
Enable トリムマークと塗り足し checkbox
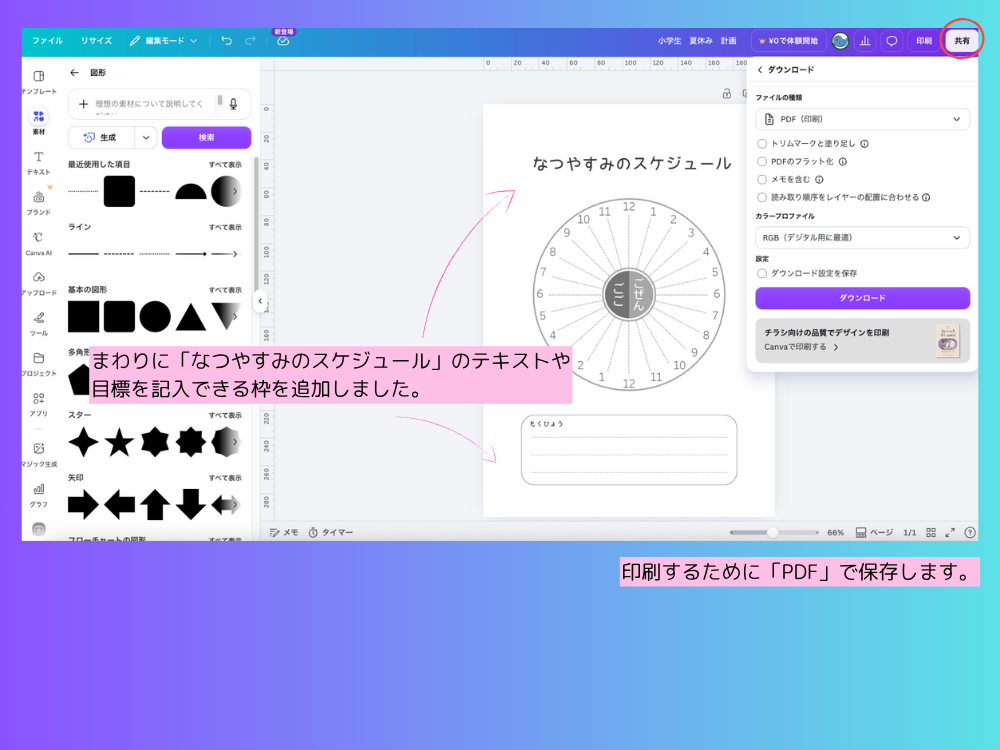761,143
